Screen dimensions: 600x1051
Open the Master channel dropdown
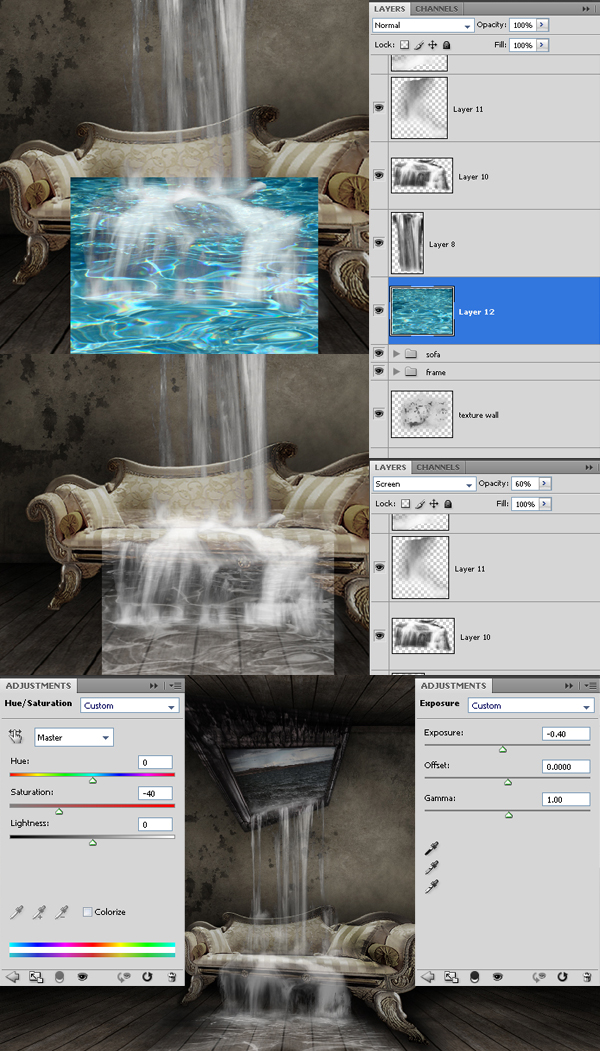click(73, 737)
